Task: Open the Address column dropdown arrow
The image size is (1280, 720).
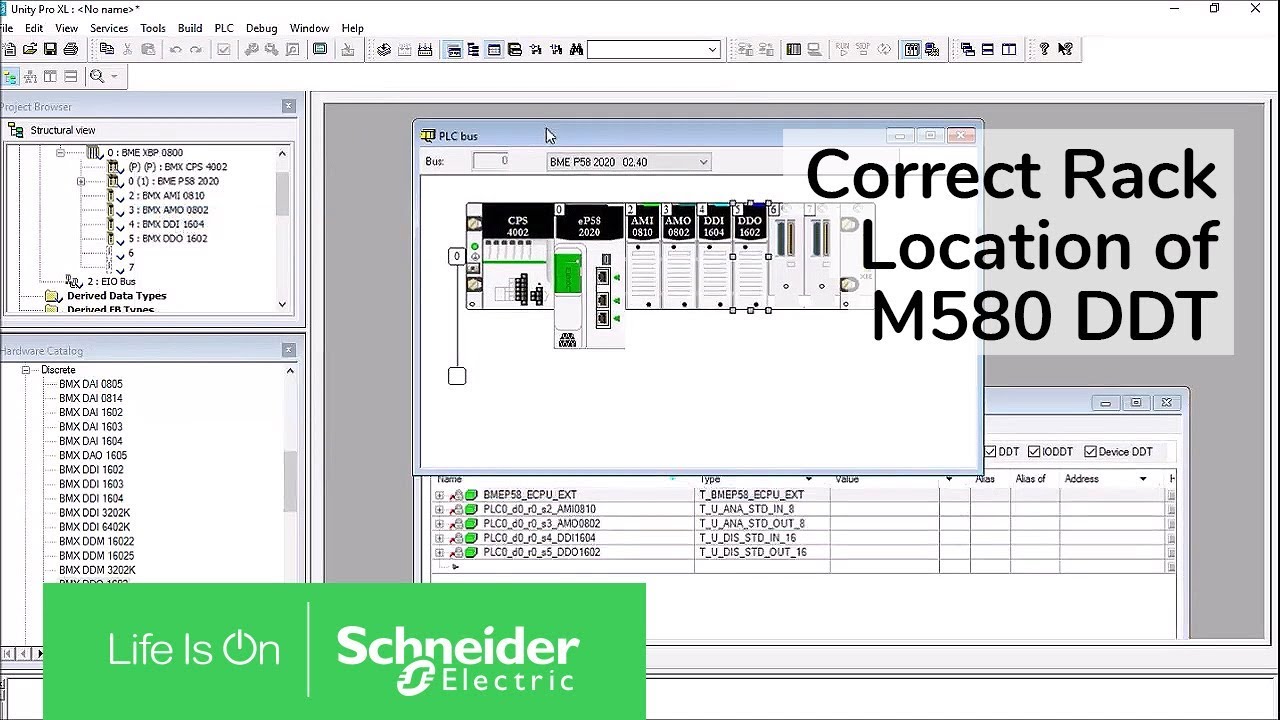Action: [x=1143, y=479]
